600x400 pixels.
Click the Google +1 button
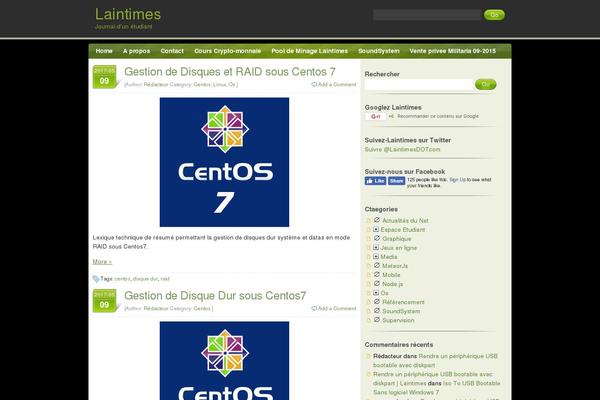point(375,116)
